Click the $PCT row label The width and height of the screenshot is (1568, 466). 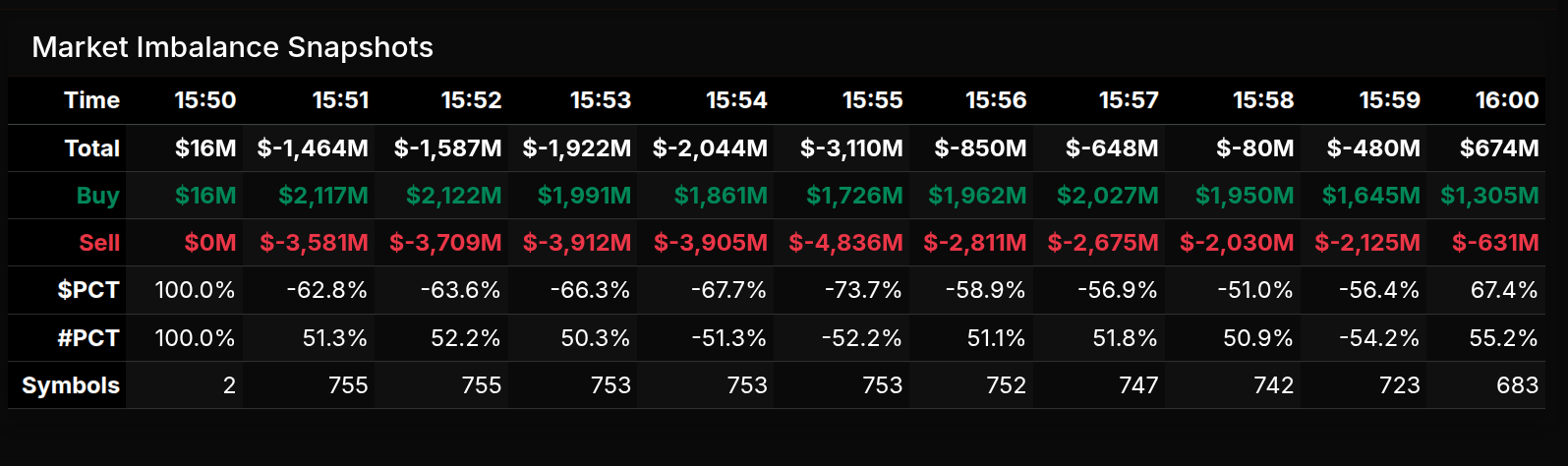point(88,290)
